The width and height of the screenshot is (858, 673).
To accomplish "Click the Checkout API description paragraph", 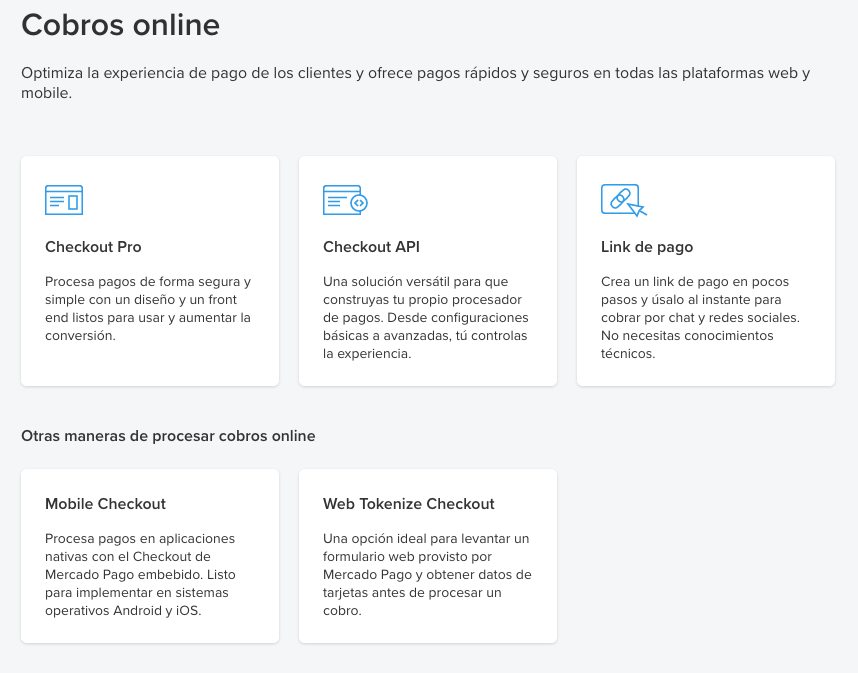I will tap(426, 317).
